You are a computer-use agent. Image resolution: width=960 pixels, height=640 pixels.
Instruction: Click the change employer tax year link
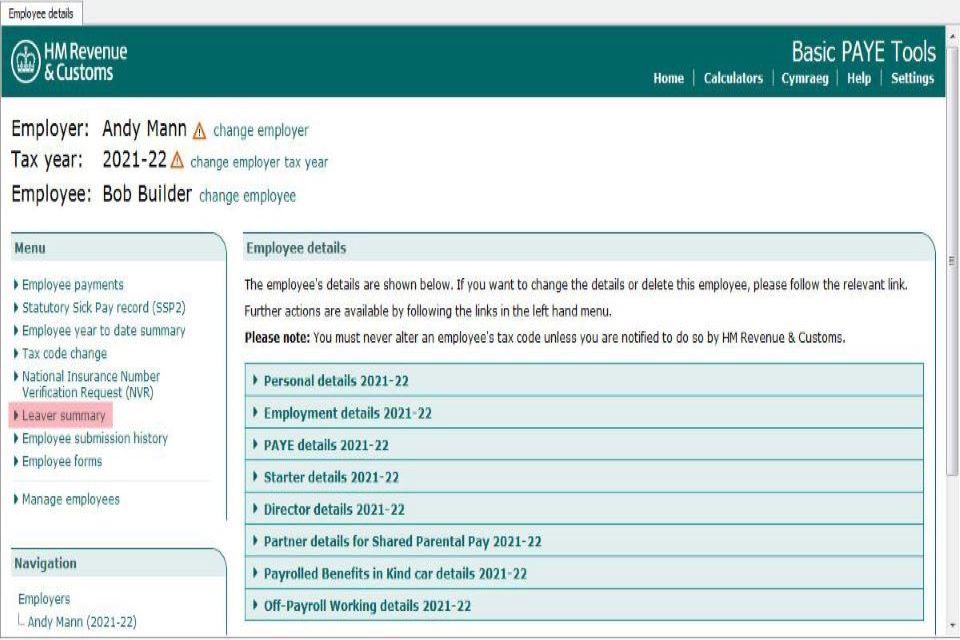coord(259,162)
